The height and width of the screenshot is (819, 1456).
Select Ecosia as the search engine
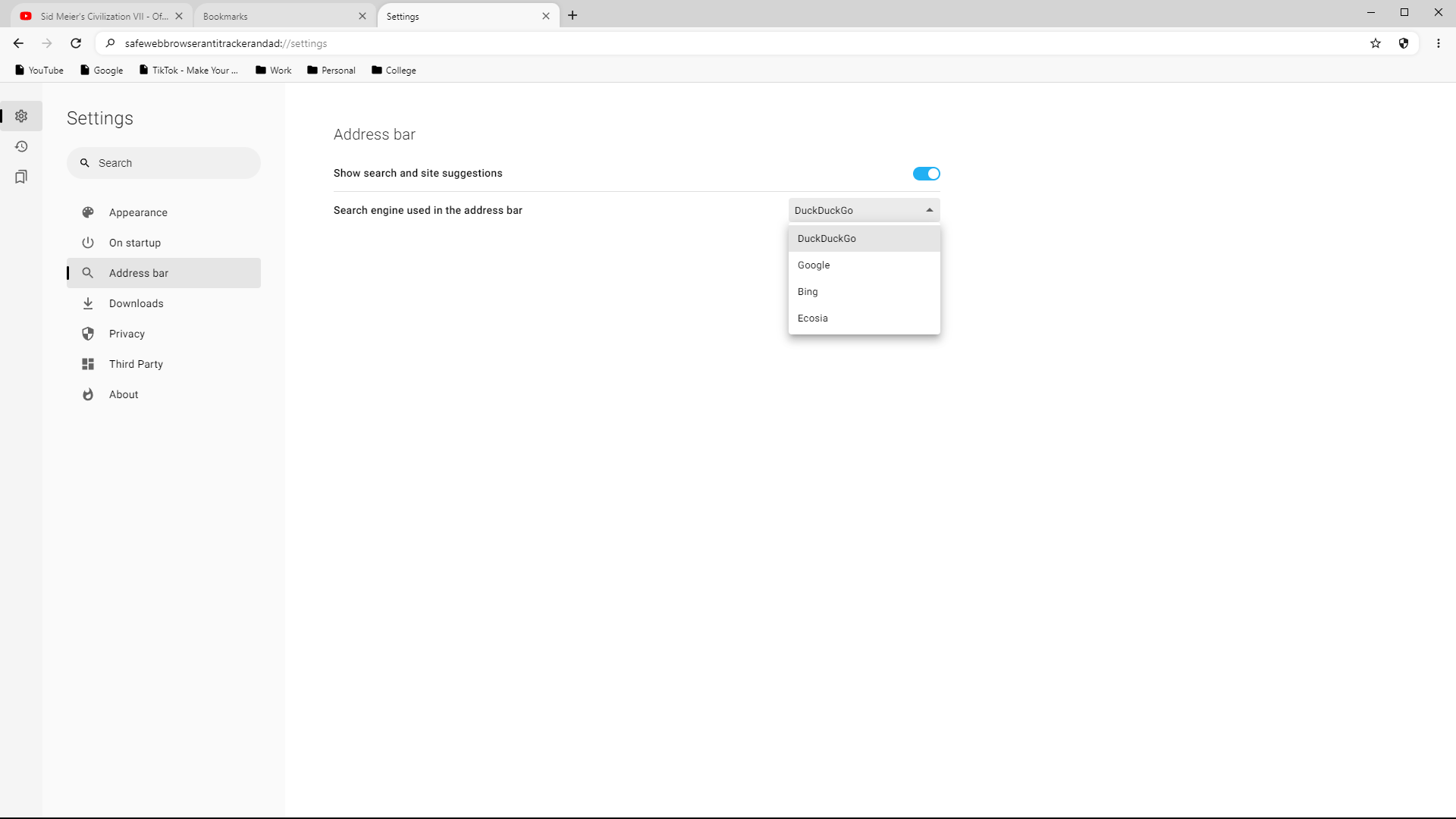(812, 318)
